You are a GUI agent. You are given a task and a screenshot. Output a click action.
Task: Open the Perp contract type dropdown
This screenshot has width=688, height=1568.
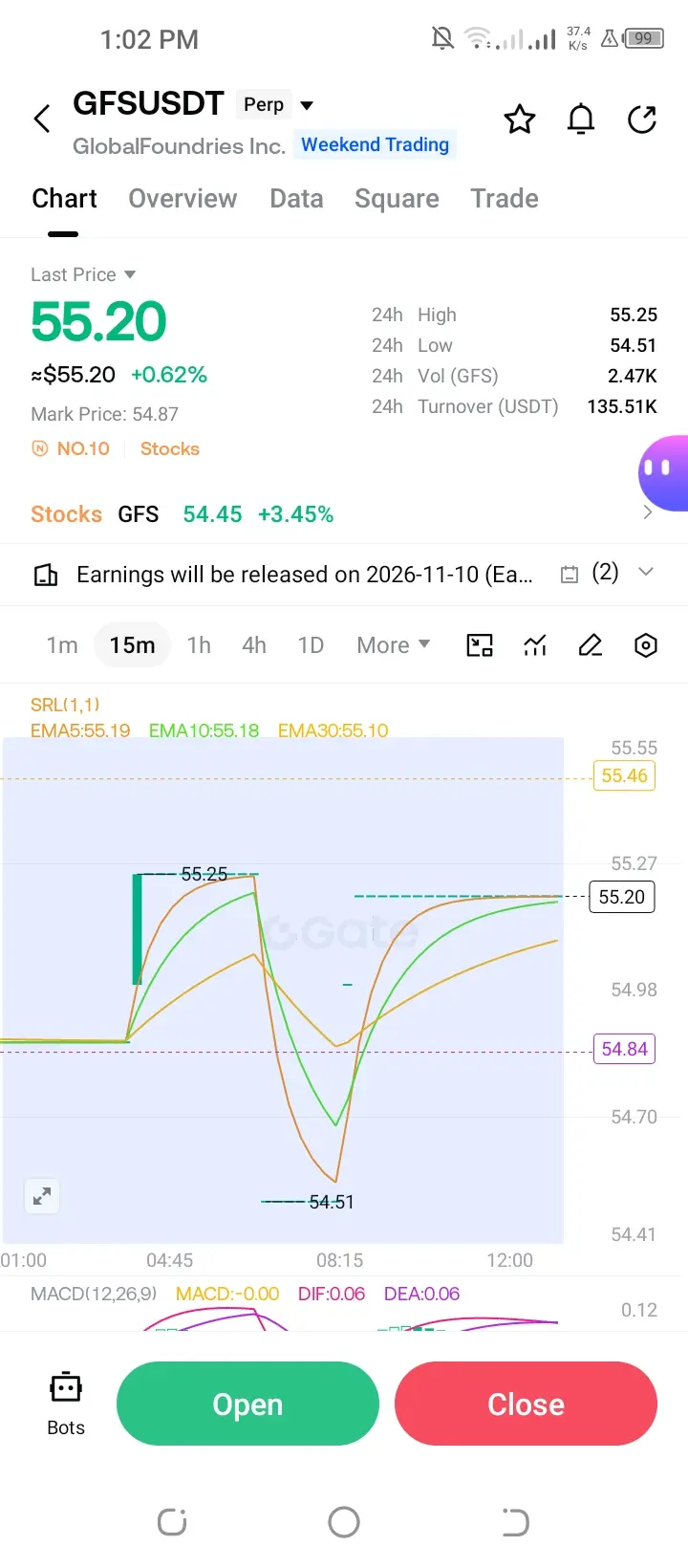[275, 104]
